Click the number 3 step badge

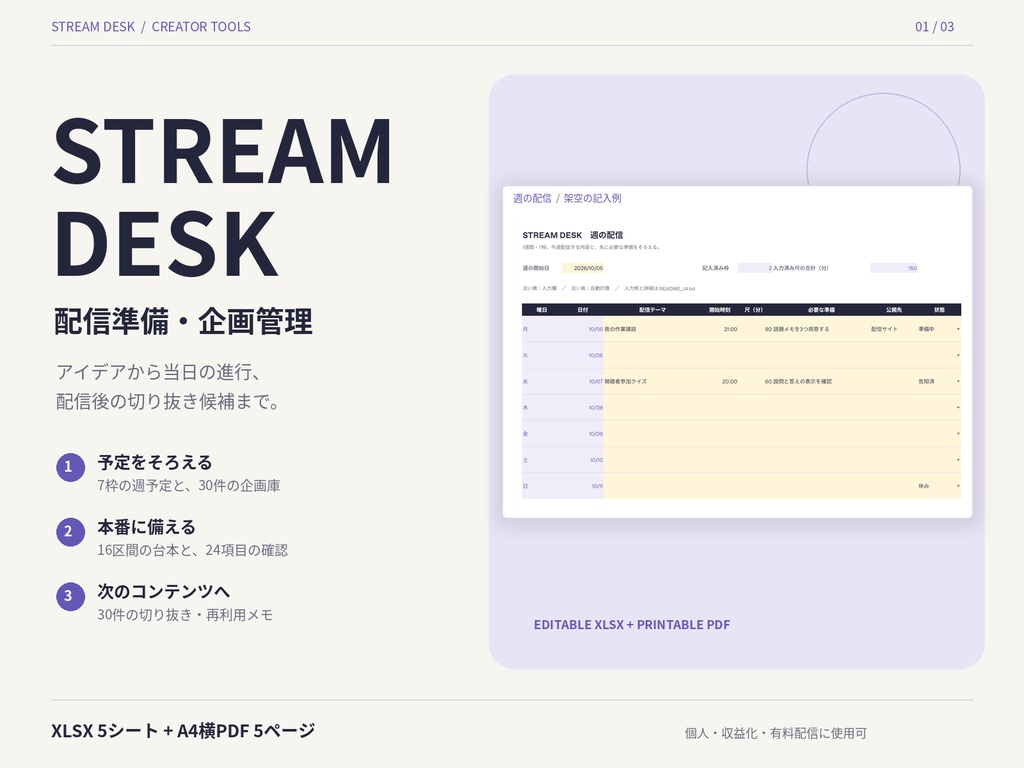click(70, 596)
